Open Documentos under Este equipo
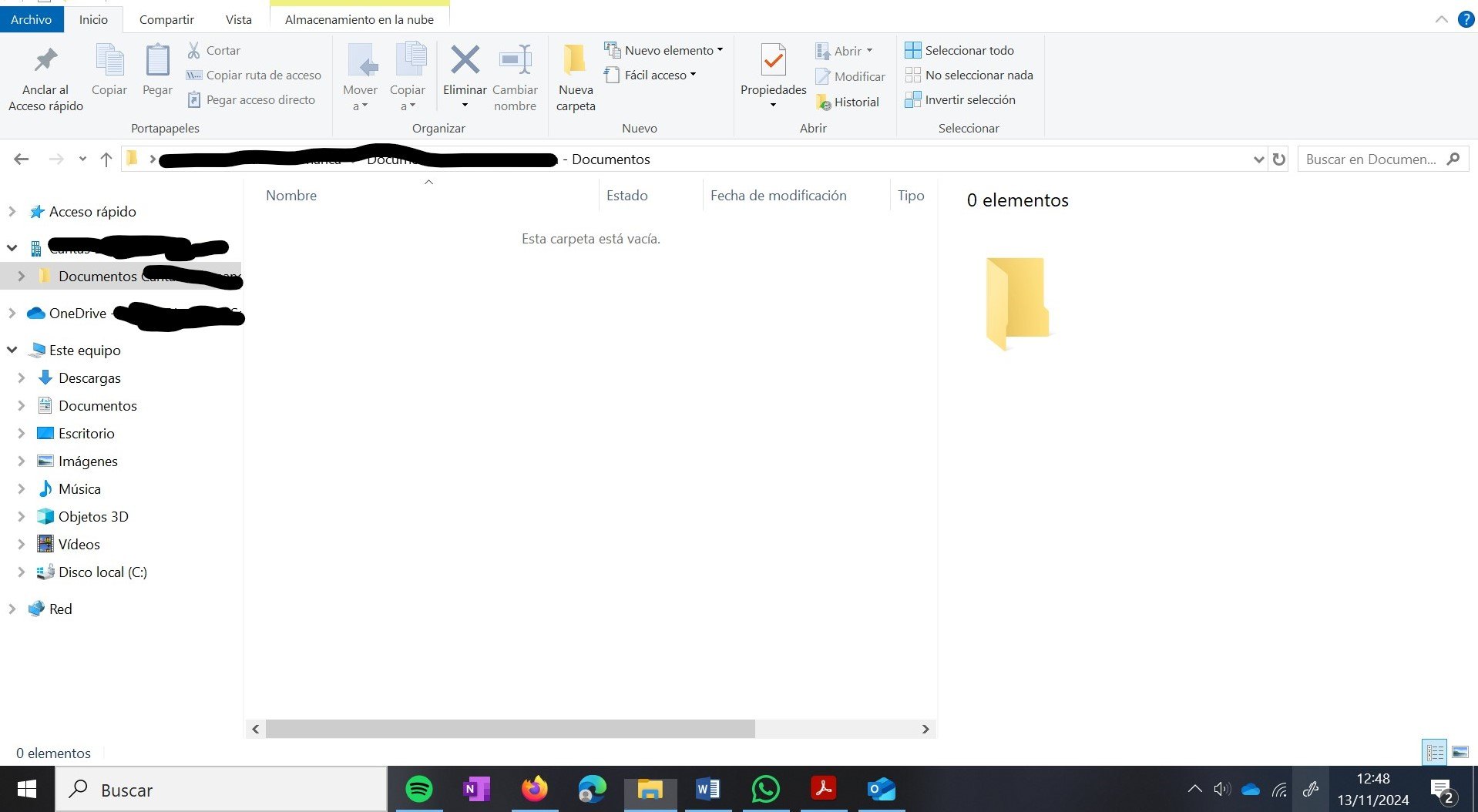This screenshot has height=812, width=1478. coord(97,406)
